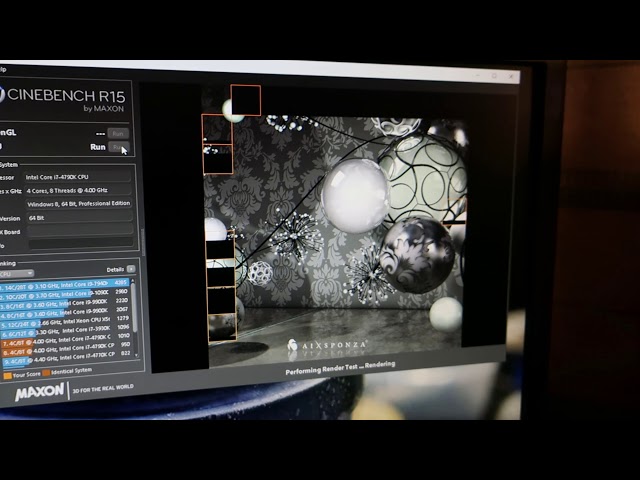Click the version field showing 64 Bit
The height and width of the screenshot is (480, 640).
pyautogui.click(x=80, y=218)
